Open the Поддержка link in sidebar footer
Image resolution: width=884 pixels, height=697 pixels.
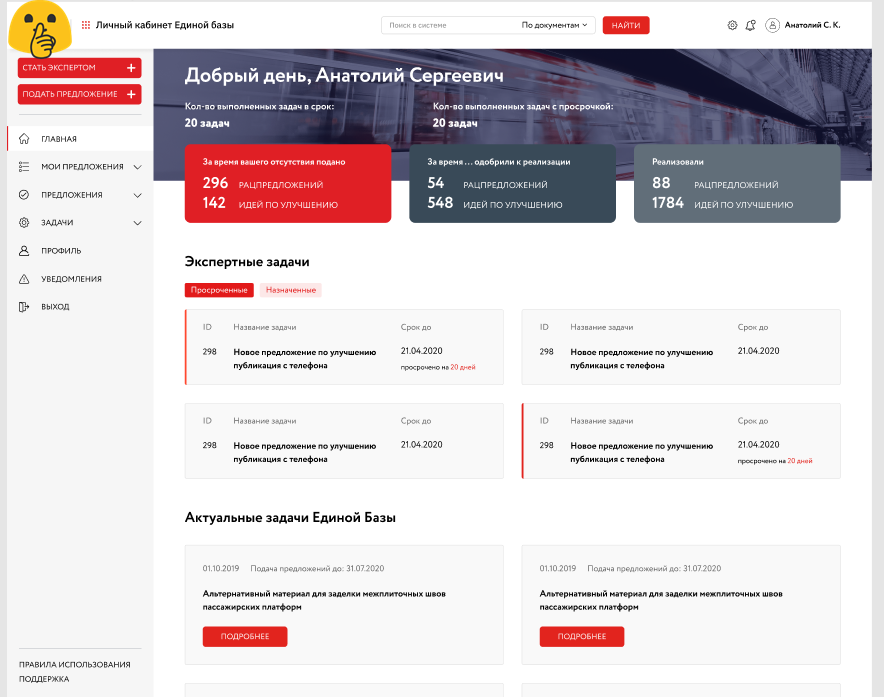(x=44, y=679)
